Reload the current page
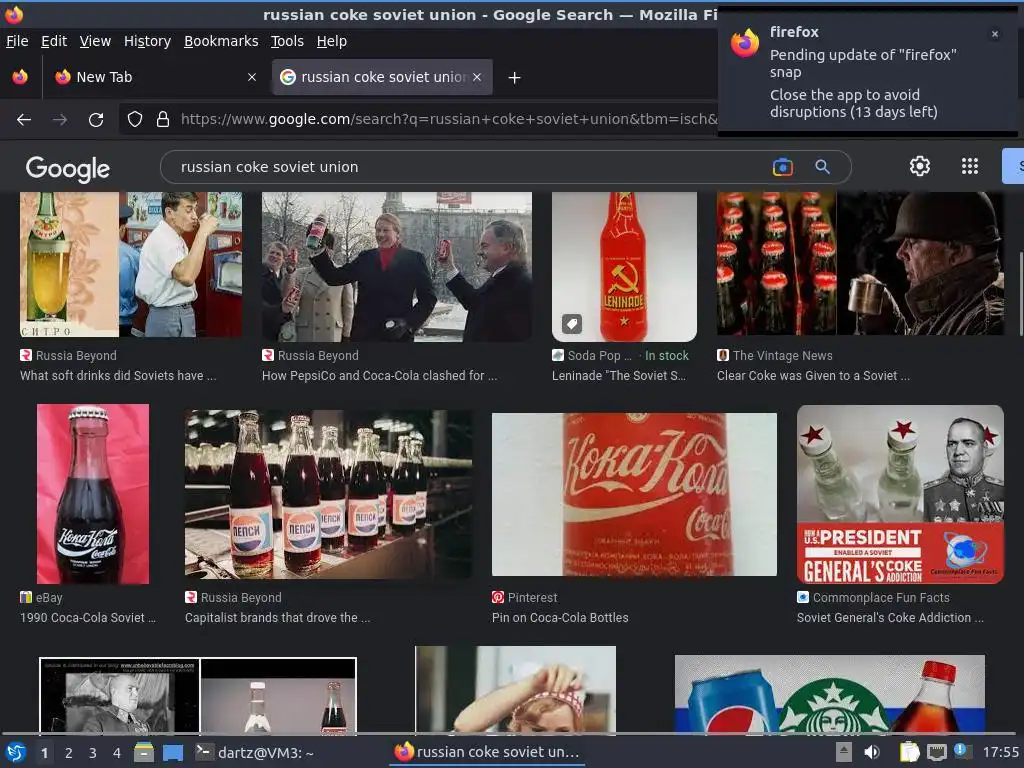The height and width of the screenshot is (768, 1024). (96, 120)
